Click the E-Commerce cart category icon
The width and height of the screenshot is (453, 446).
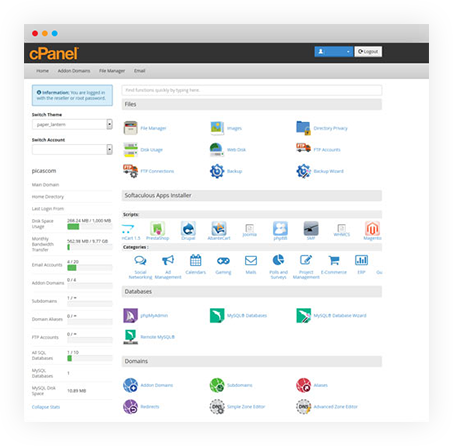coord(334,260)
